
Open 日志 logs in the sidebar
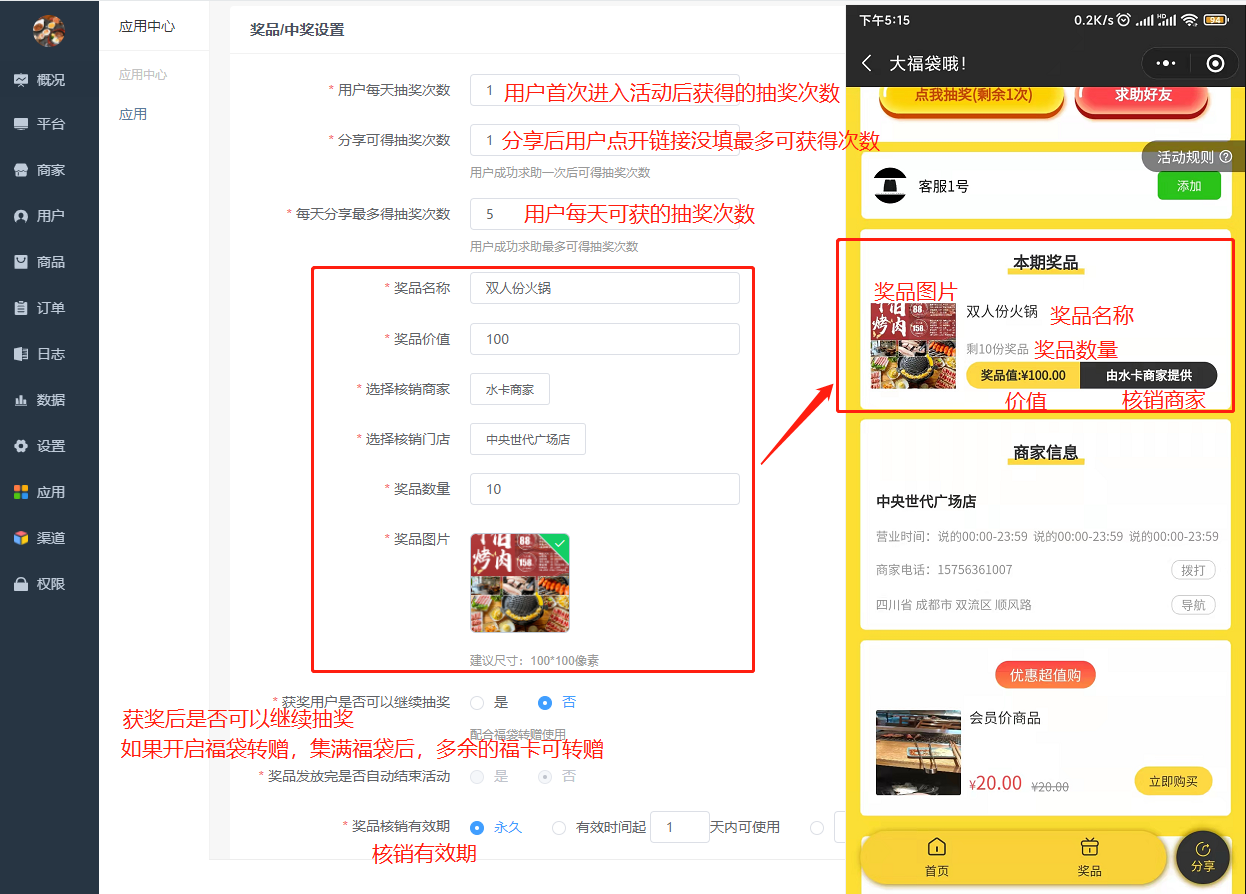40,354
